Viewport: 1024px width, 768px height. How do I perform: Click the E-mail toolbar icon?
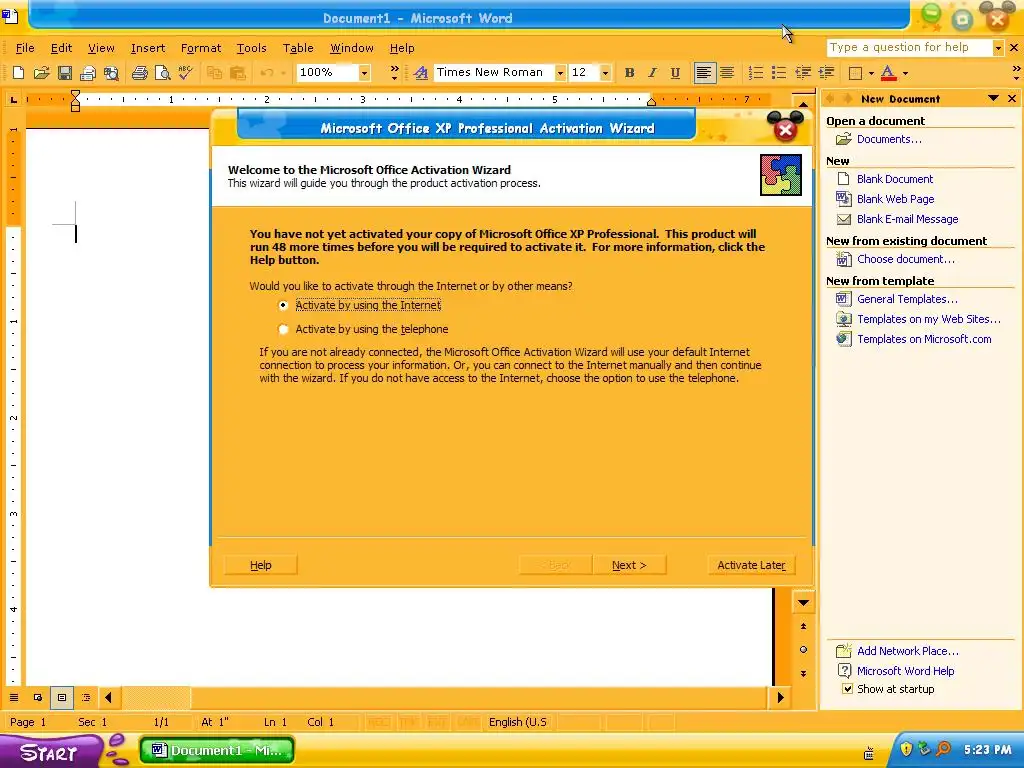coord(88,72)
